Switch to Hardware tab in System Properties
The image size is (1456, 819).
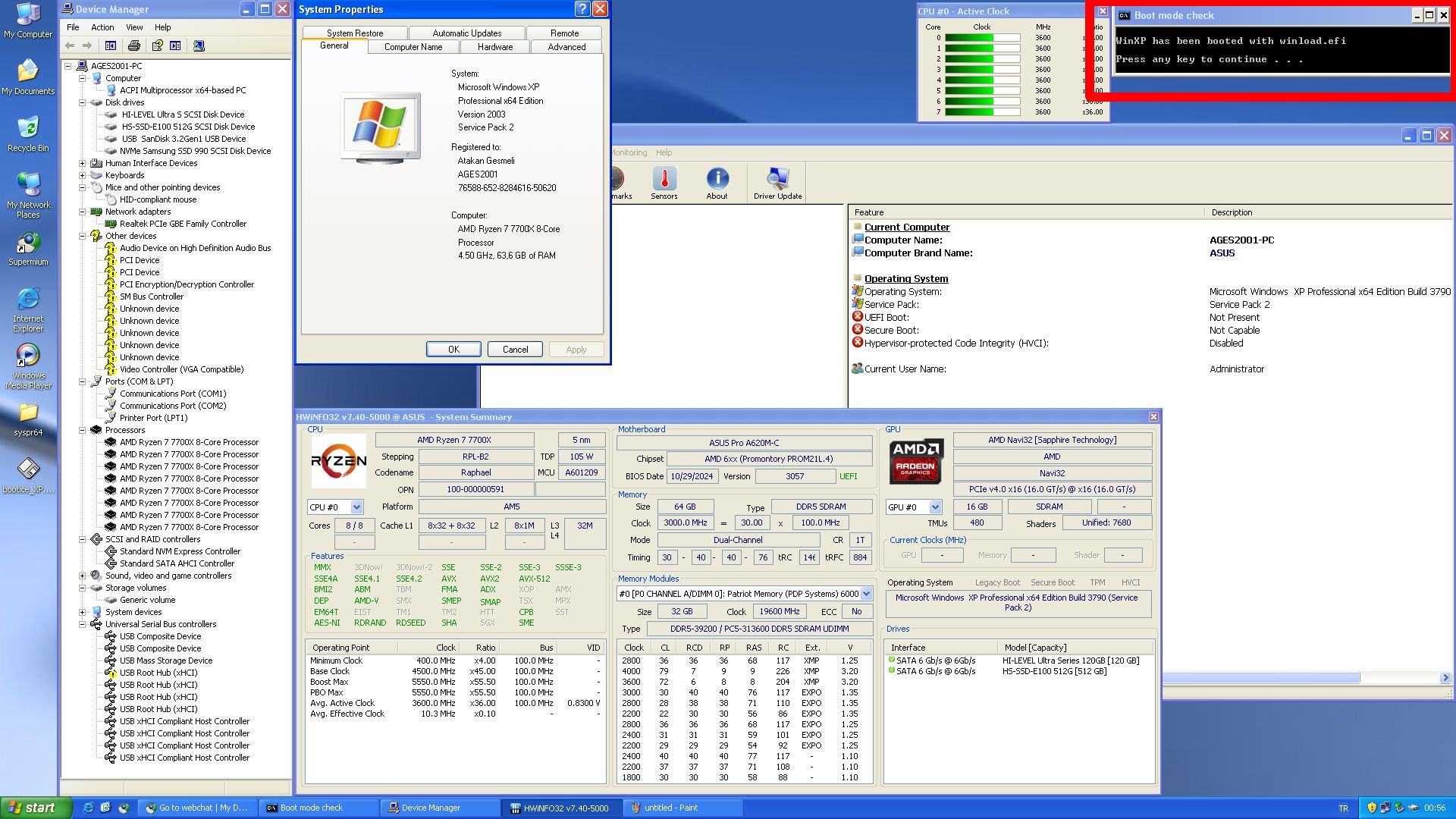click(x=495, y=47)
